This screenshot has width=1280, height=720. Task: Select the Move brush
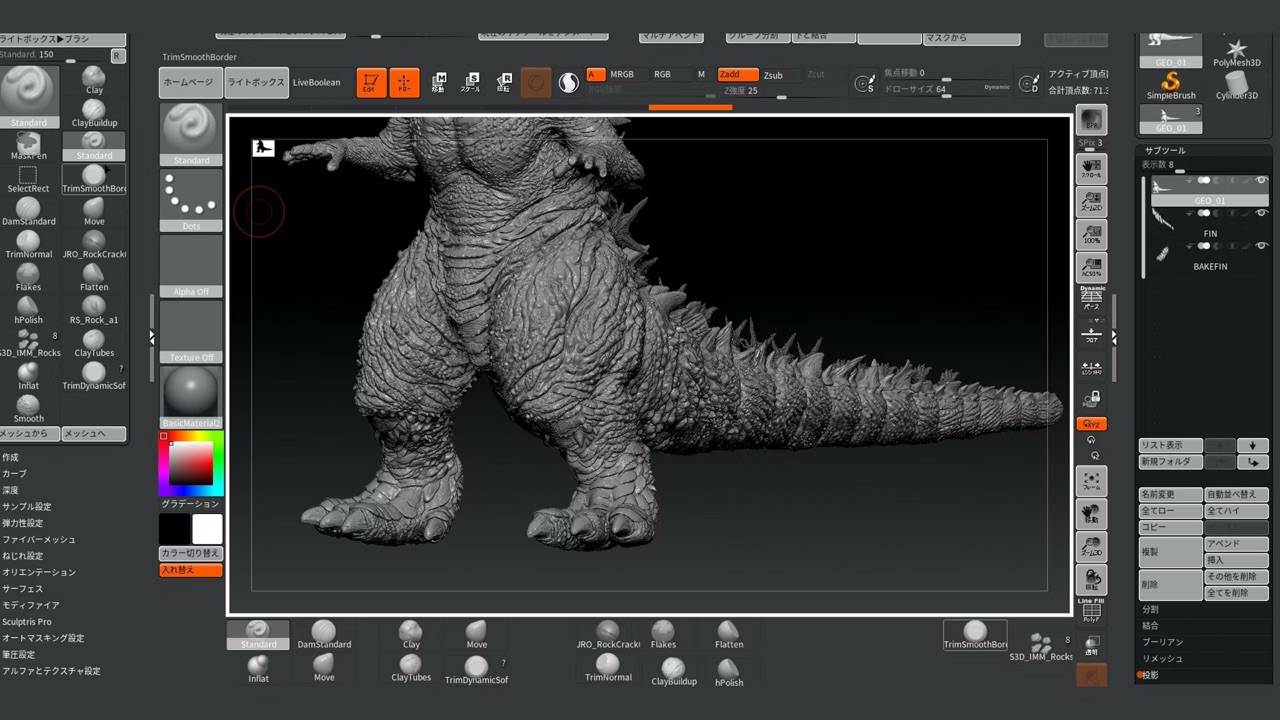click(x=93, y=205)
